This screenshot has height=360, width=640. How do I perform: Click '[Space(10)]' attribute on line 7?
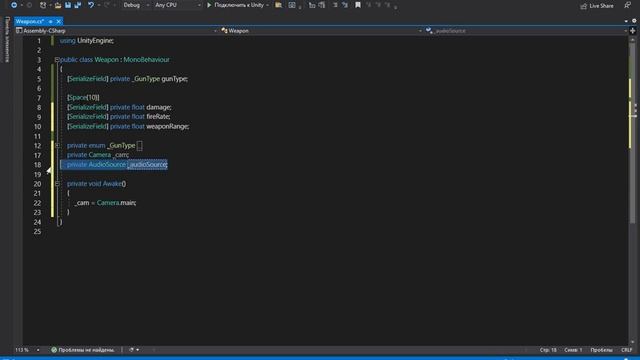click(83, 98)
